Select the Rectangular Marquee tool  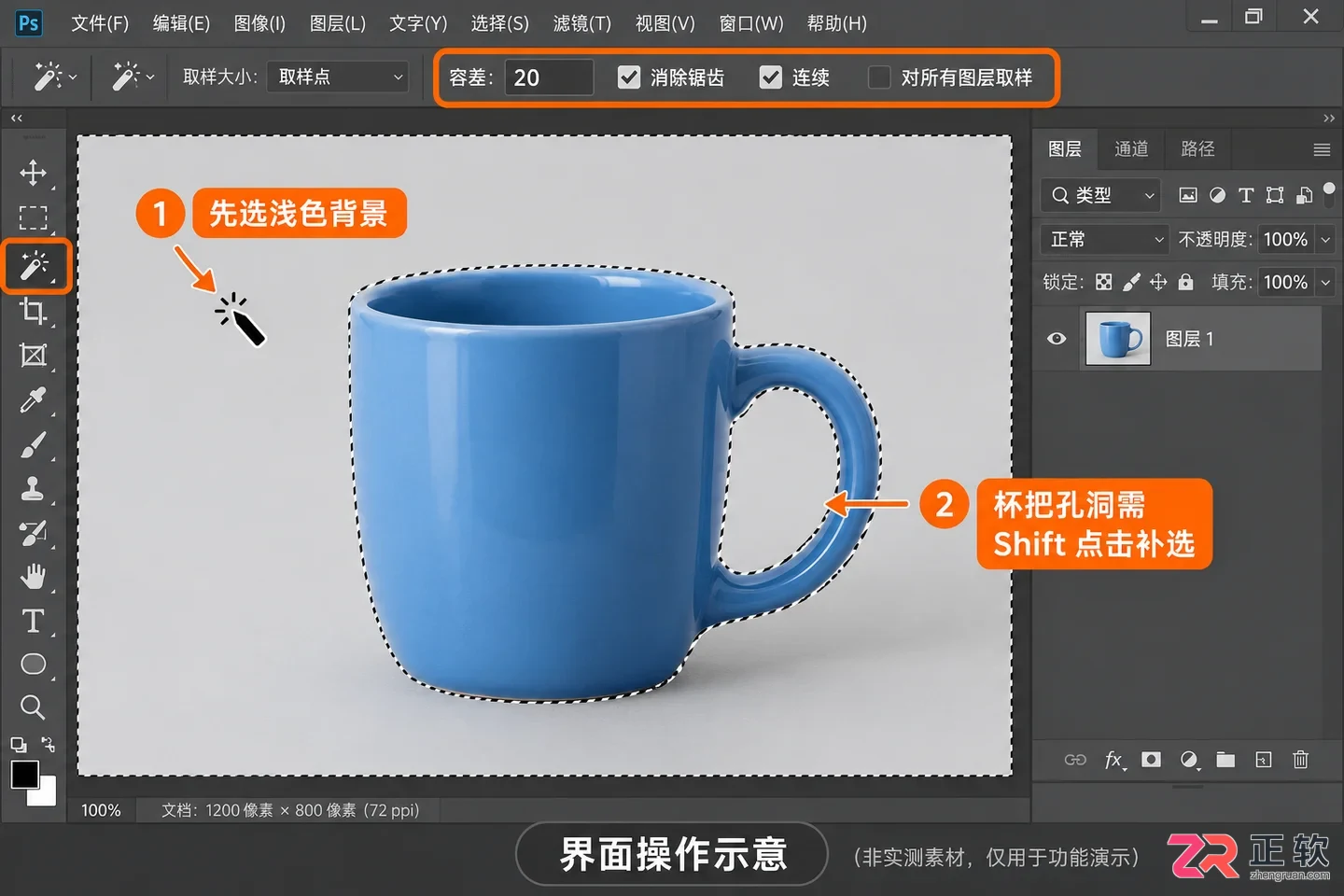click(33, 217)
